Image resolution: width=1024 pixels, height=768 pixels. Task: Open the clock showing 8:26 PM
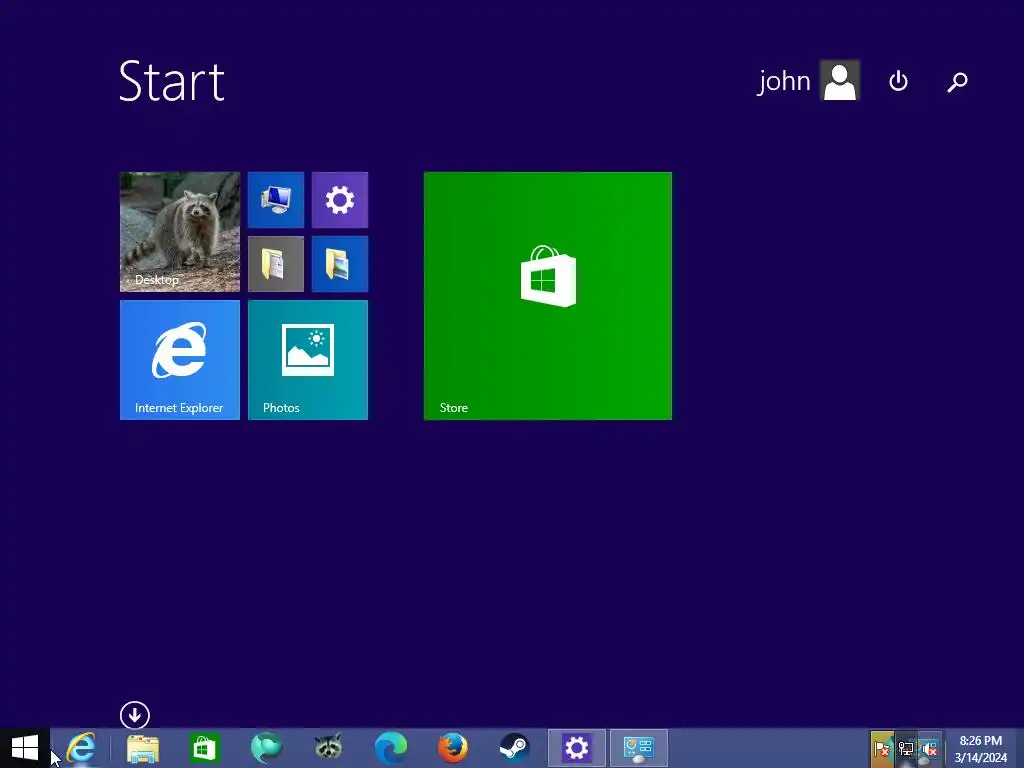click(981, 749)
